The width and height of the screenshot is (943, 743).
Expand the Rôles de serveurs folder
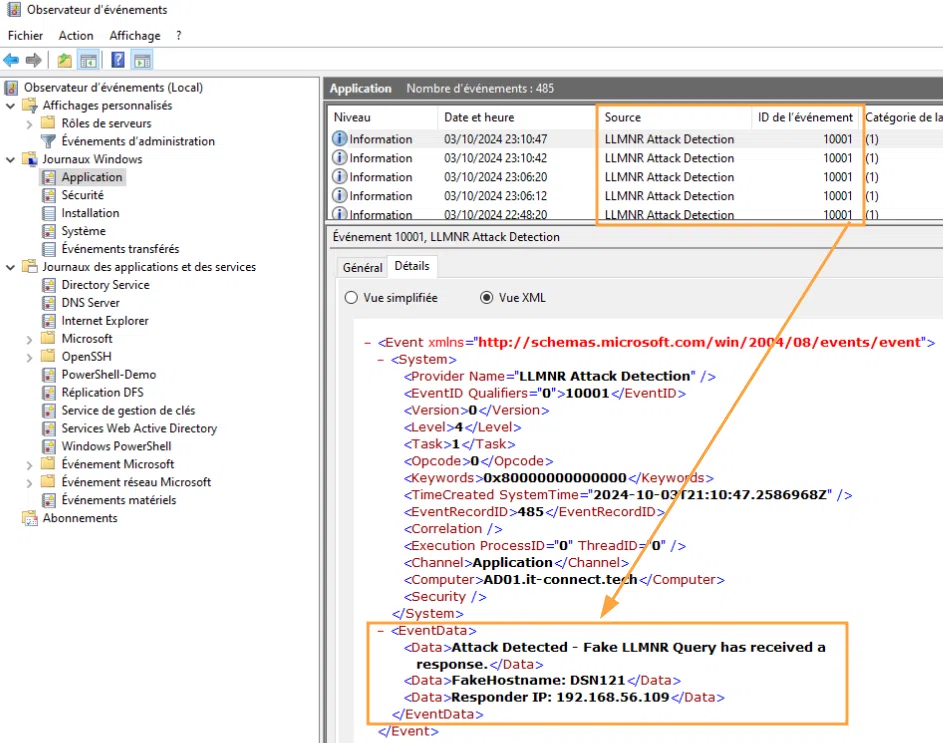(x=29, y=123)
